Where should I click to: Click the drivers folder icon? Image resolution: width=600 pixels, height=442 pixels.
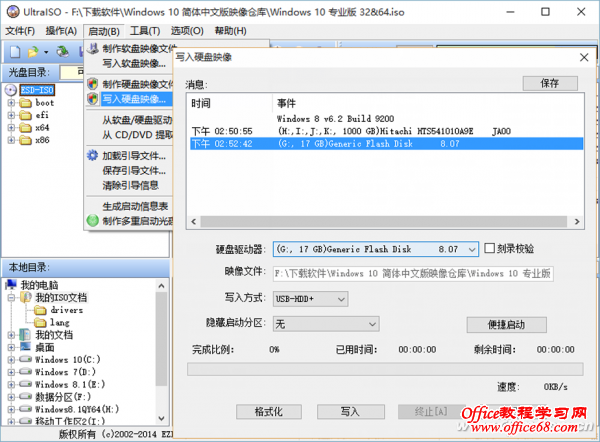[x=40, y=310]
